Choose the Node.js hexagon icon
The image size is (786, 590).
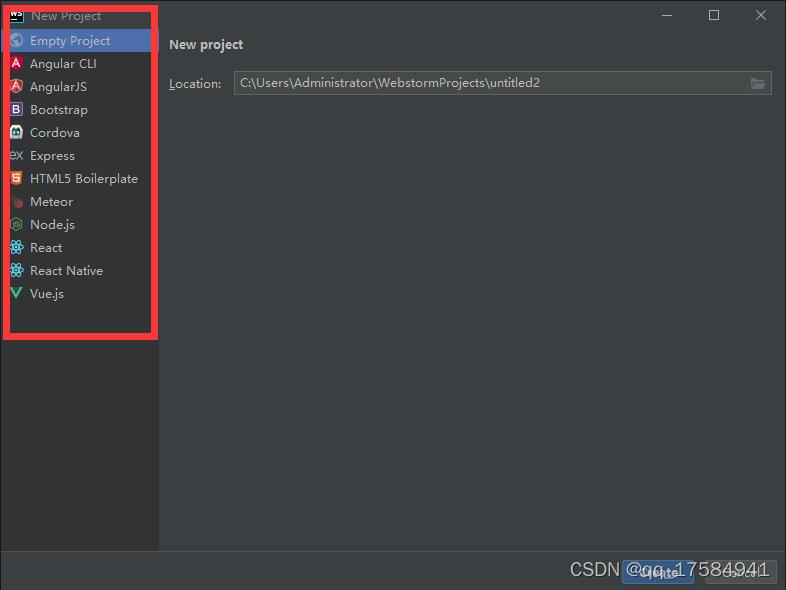point(17,225)
